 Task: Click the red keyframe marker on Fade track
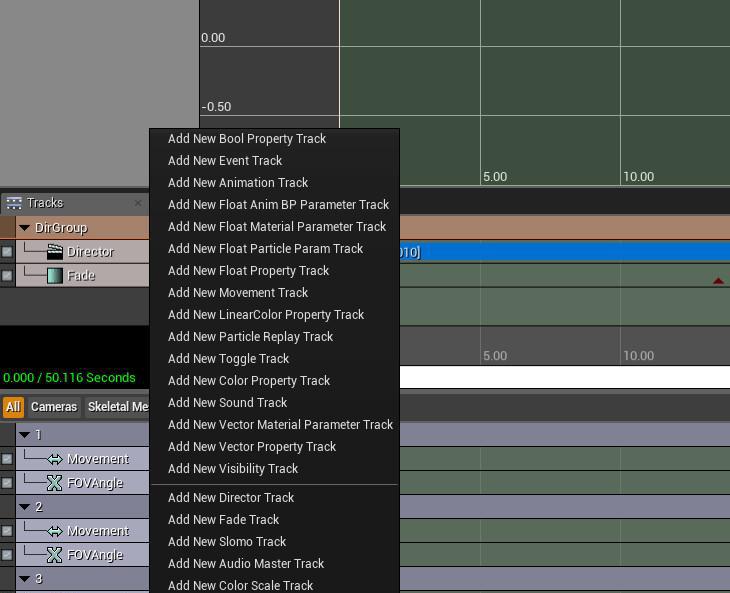point(718,281)
